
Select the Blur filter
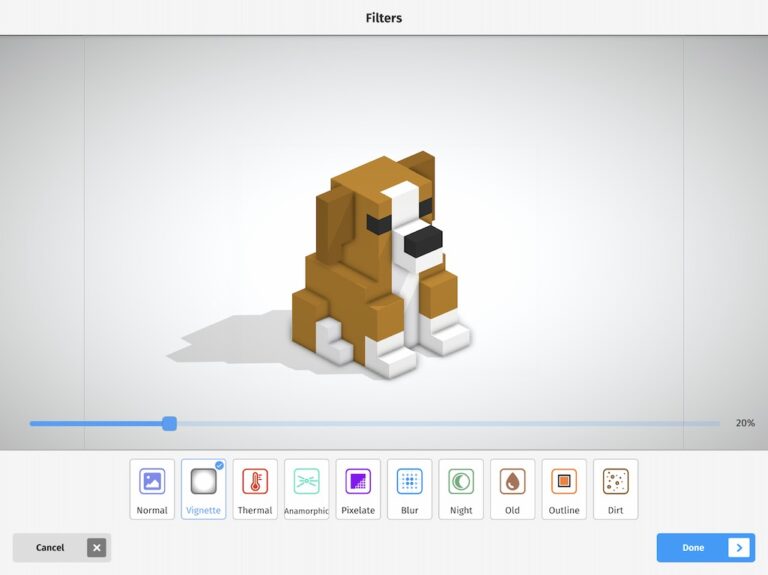(409, 489)
